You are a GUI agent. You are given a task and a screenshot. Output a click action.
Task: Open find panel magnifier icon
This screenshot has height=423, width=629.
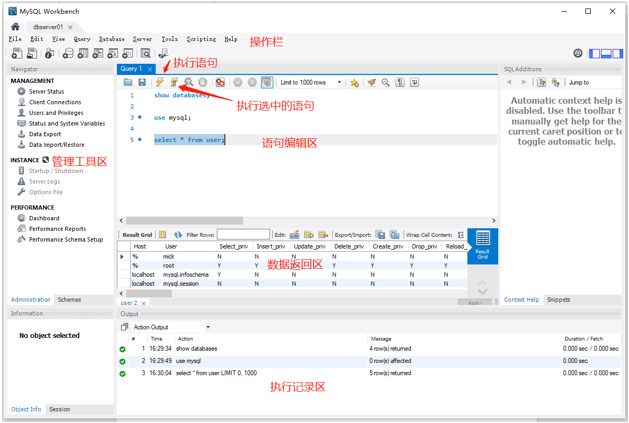386,82
